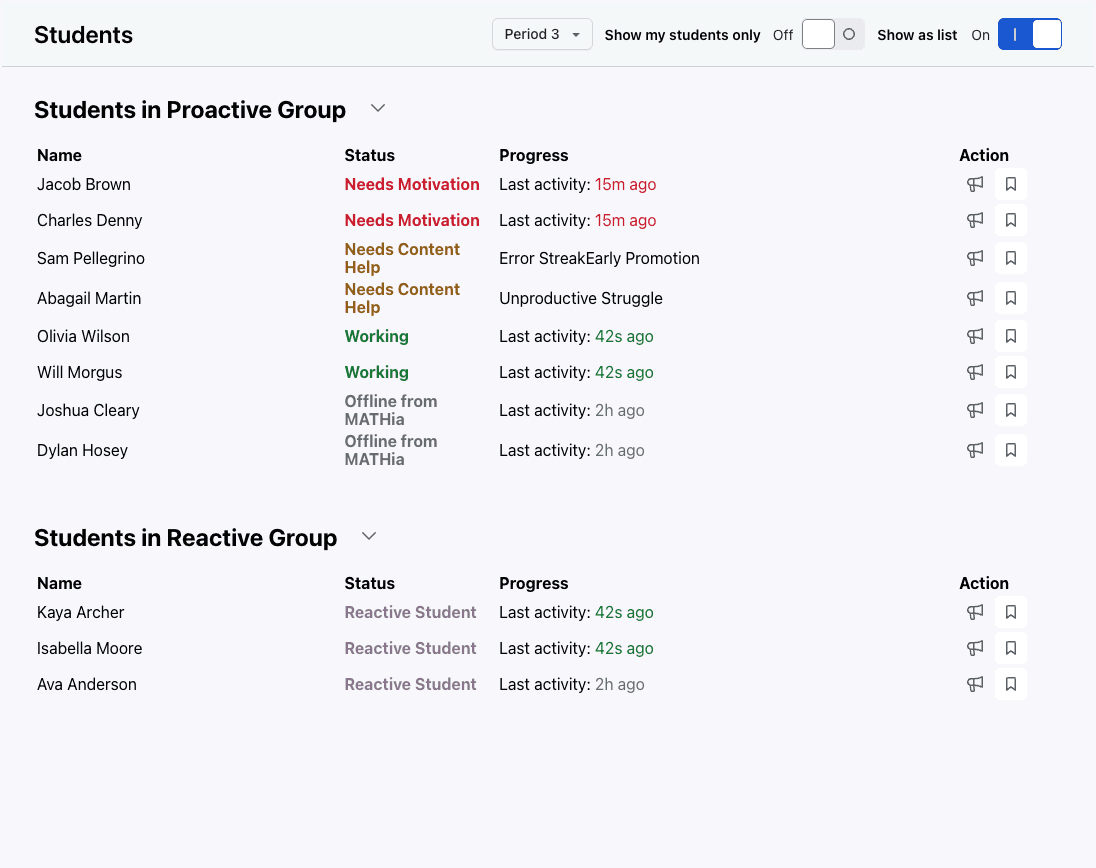
Task: Click the Students in Proactive Group heading
Action: pos(190,110)
